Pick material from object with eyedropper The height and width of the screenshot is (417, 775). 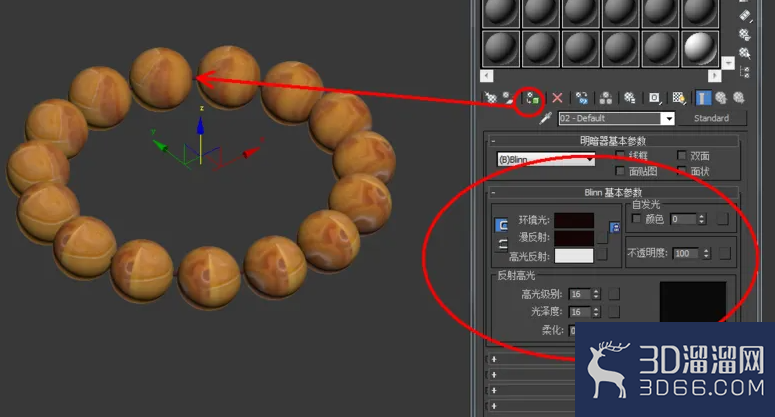pyautogui.click(x=545, y=118)
